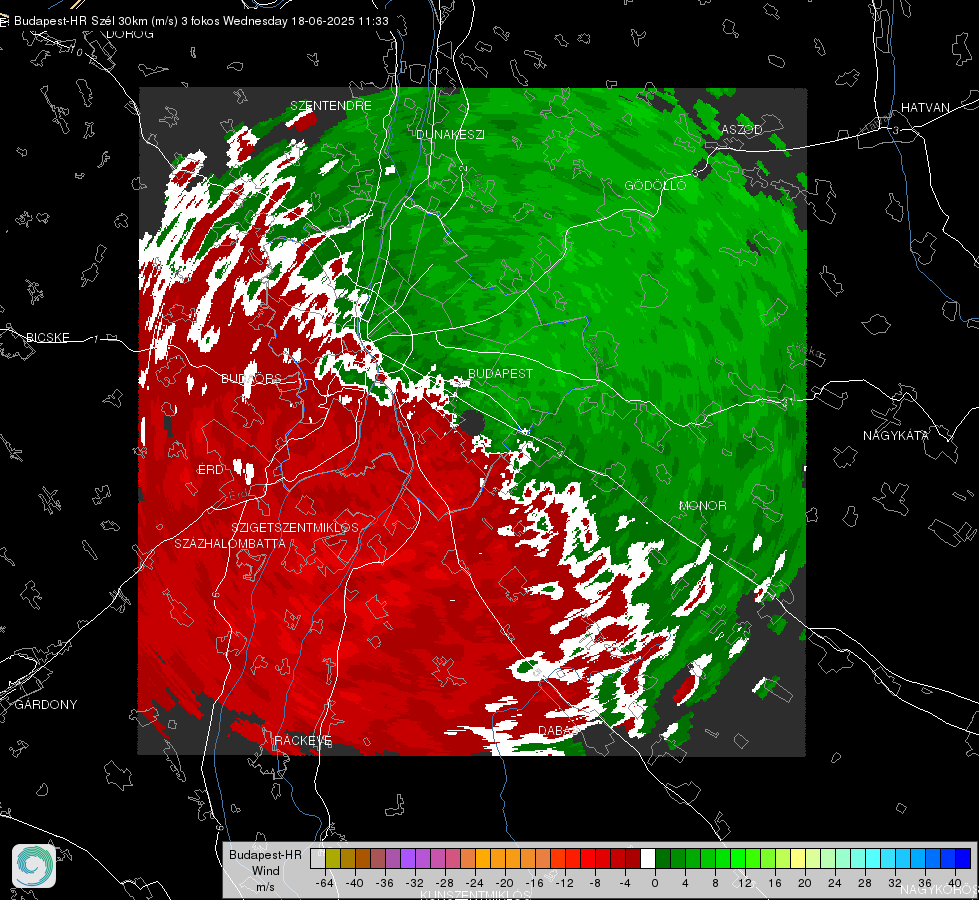Click the ÉRD label
Image resolution: width=979 pixels, height=900 pixels.
click(210, 470)
